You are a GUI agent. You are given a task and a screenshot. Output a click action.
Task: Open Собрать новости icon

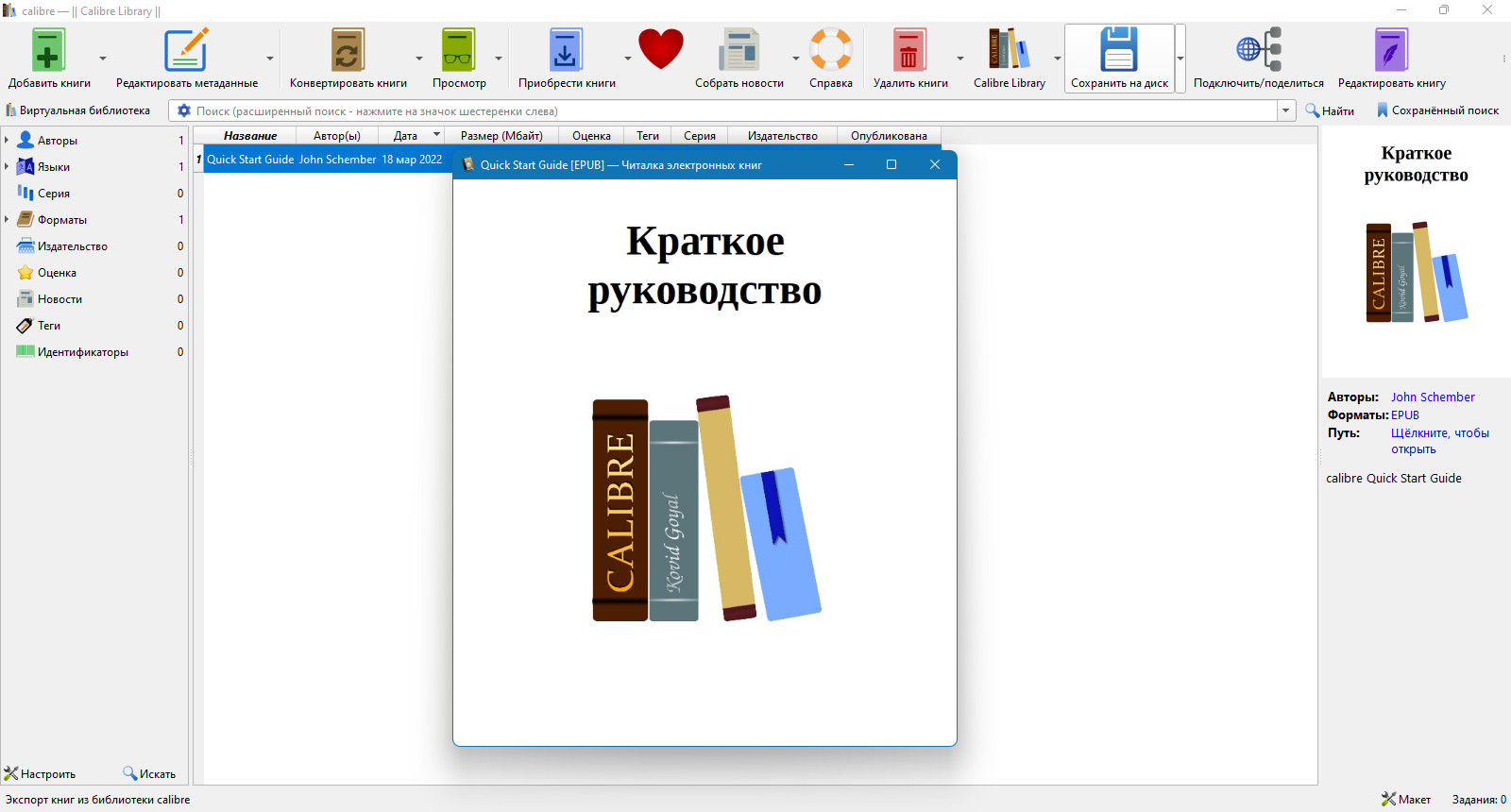[x=739, y=50]
